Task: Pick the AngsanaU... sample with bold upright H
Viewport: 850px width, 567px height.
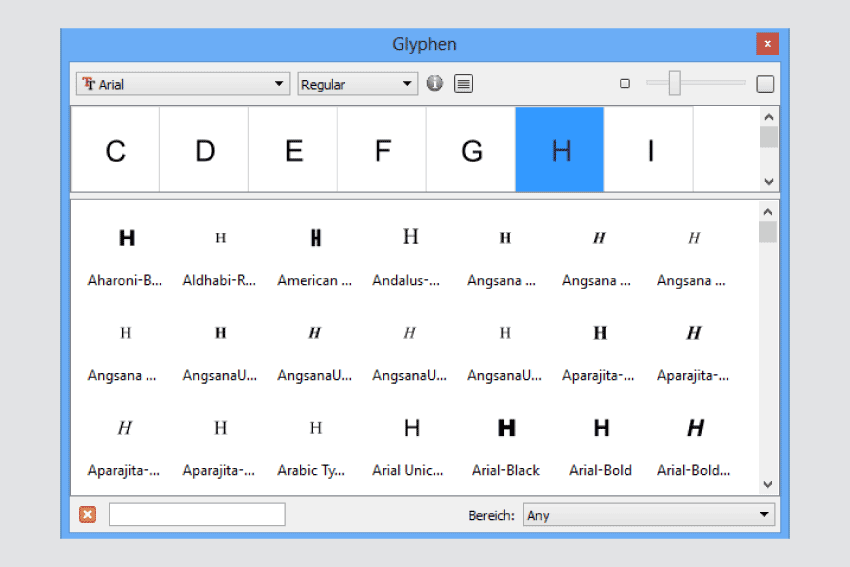Action: (220, 352)
